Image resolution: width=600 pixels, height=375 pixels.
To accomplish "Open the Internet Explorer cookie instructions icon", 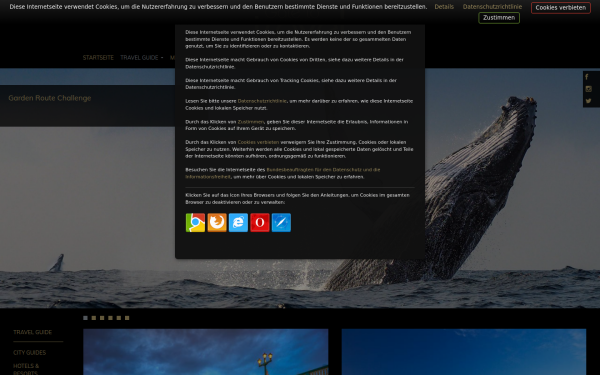I will pos(238,222).
